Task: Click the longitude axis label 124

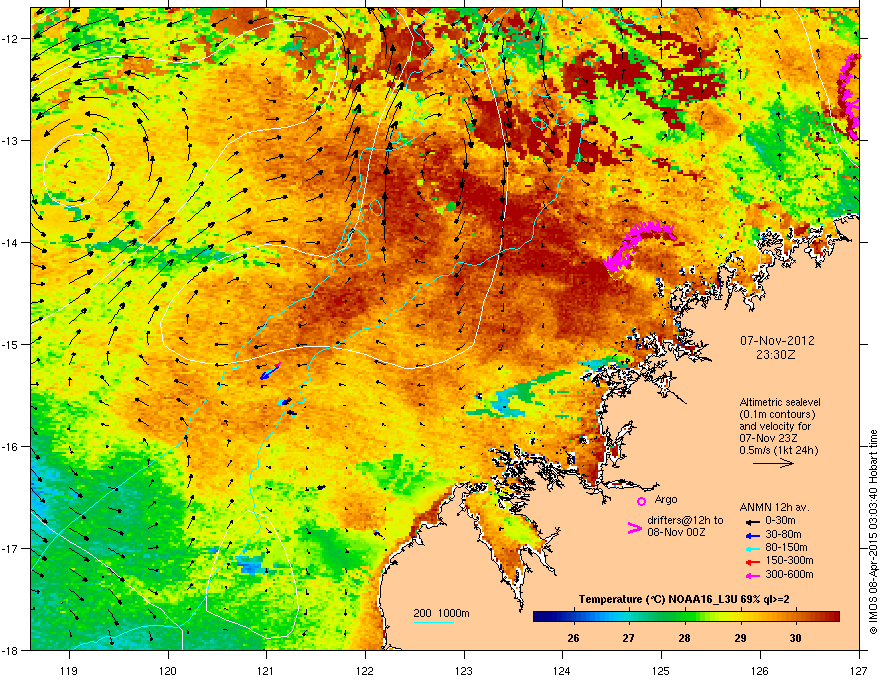Action: point(562,671)
